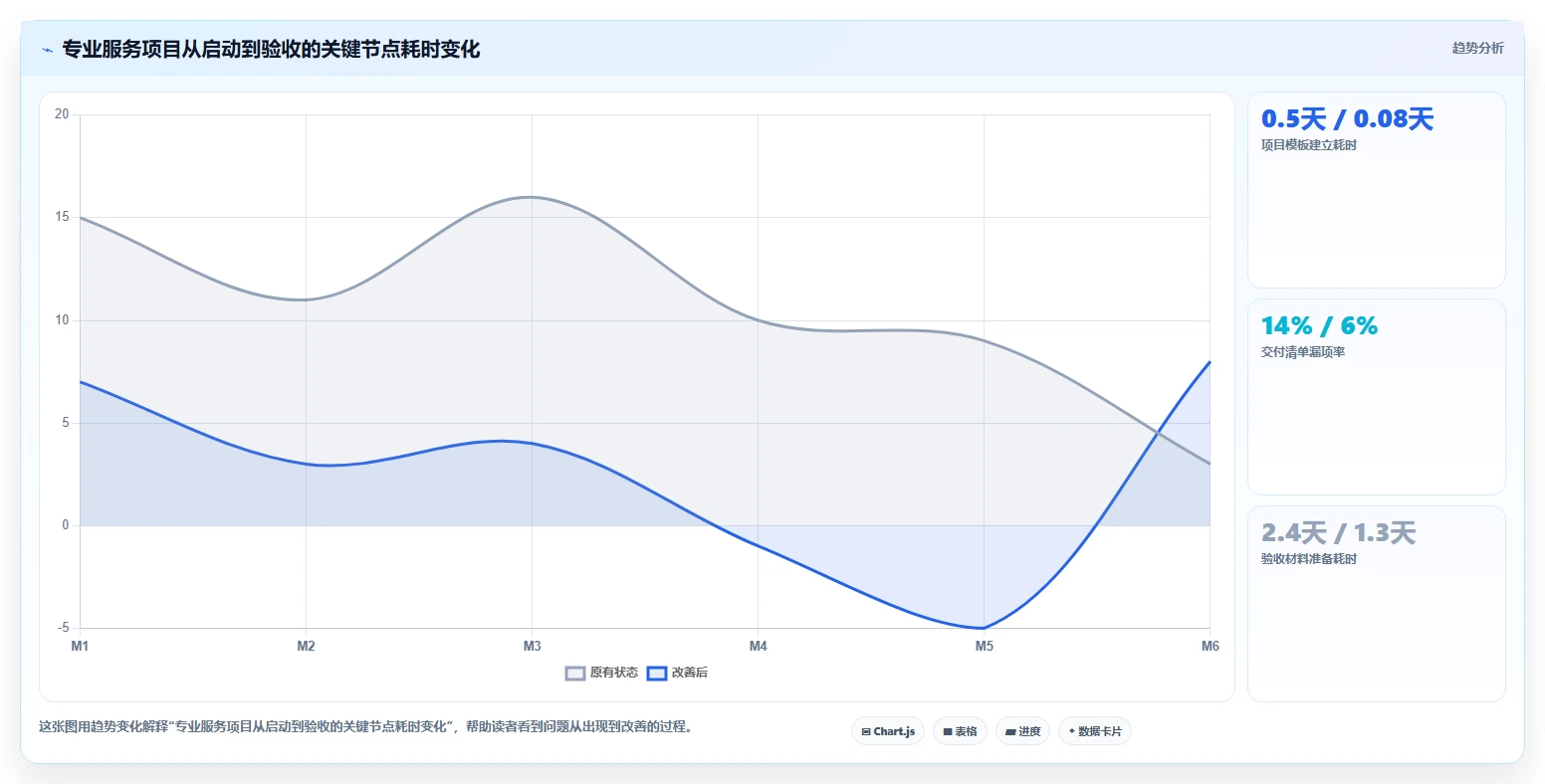
Task: Click the chart title 专业服务项目从启动到验收的关键节点耗时变化
Action: click(271, 49)
